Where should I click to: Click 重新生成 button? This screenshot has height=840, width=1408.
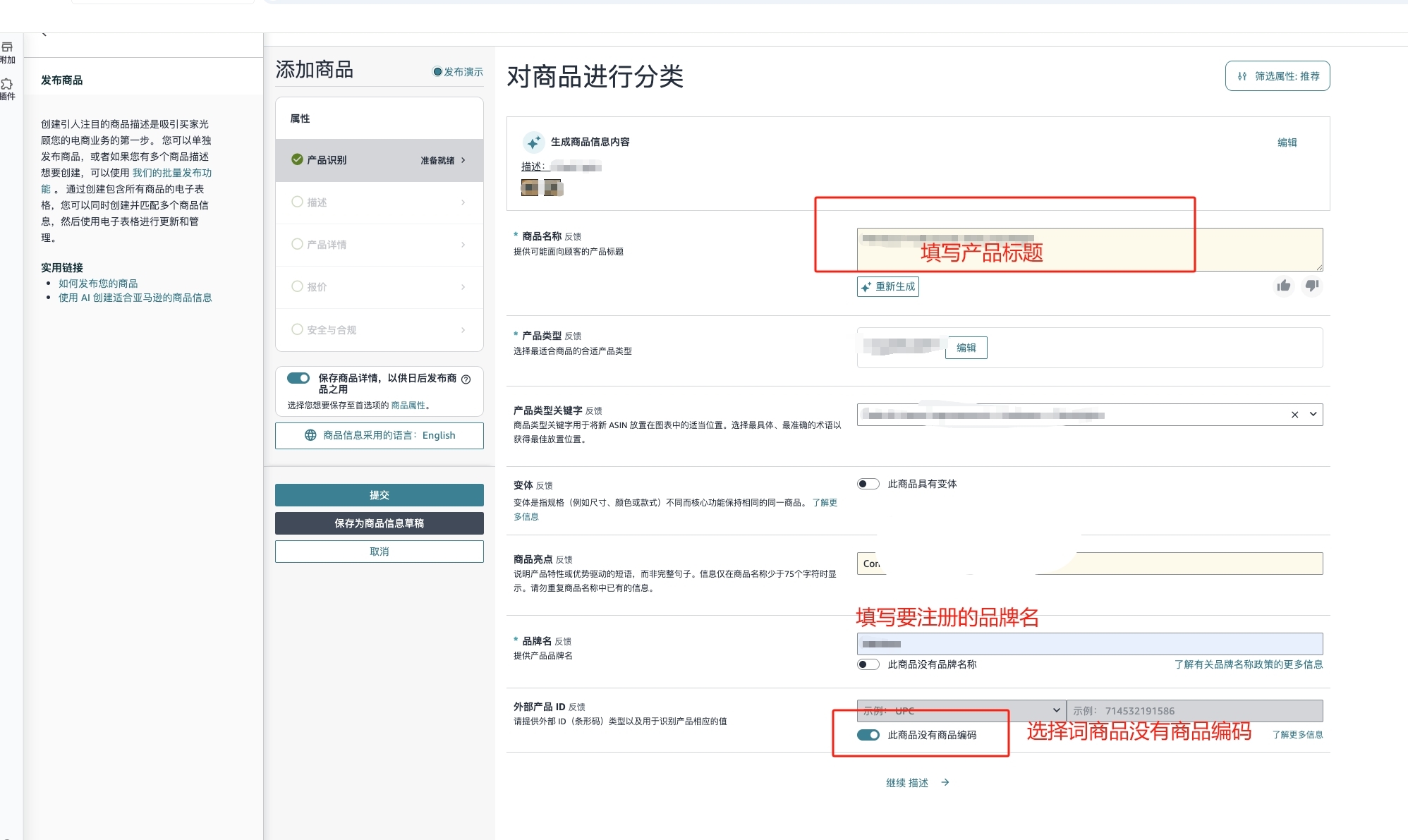888,286
